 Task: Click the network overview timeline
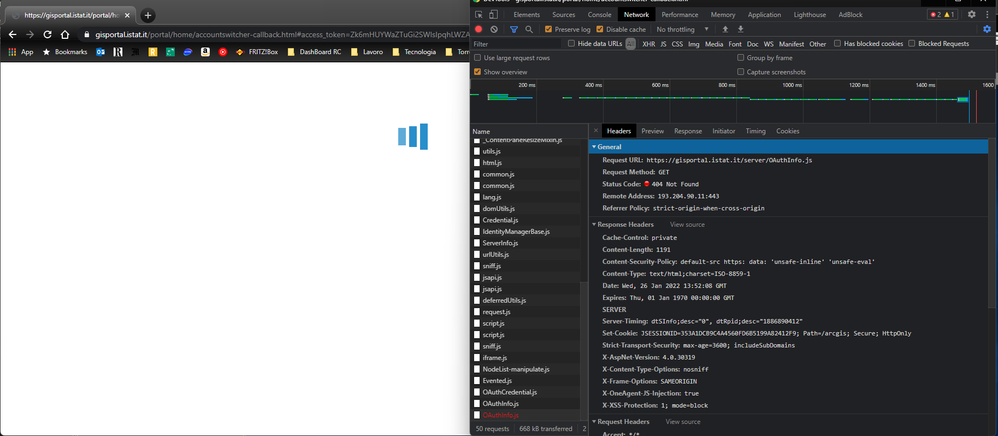[x=732, y=102]
